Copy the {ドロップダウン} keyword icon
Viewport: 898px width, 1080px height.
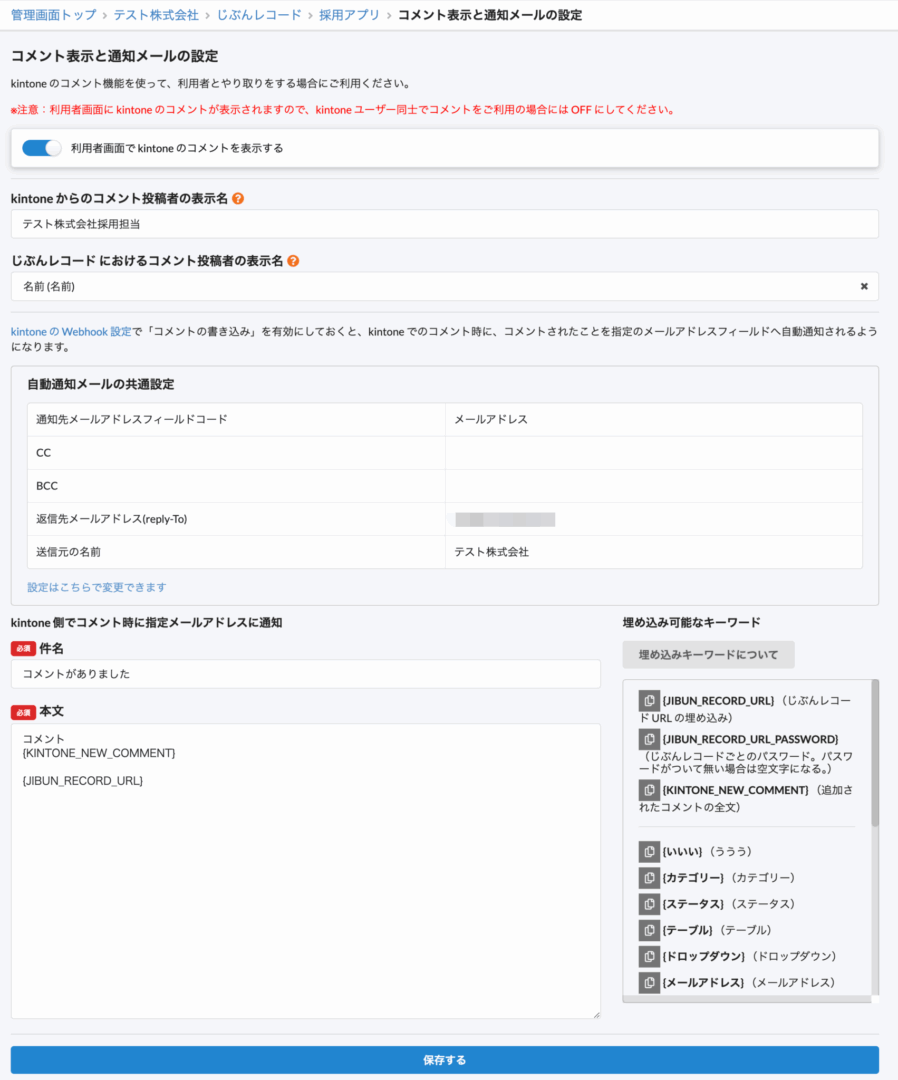pos(649,956)
